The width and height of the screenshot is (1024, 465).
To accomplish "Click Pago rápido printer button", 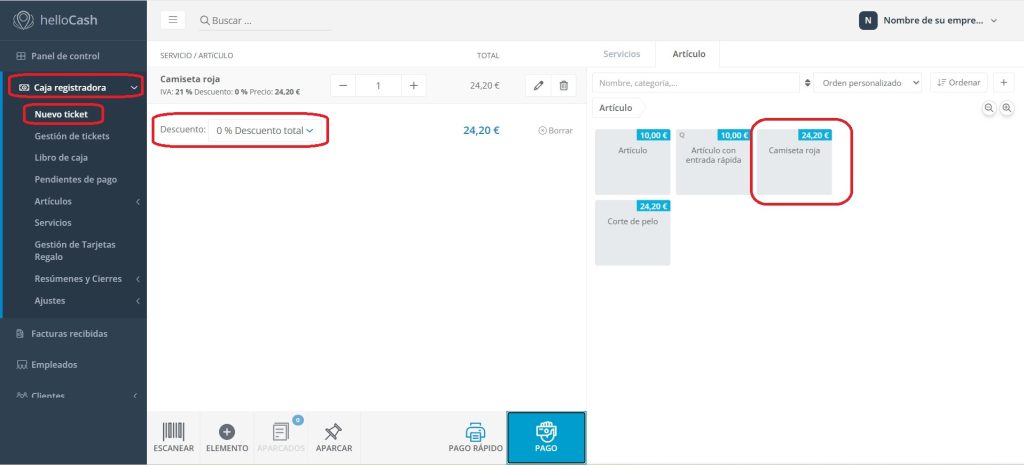I will [475, 438].
